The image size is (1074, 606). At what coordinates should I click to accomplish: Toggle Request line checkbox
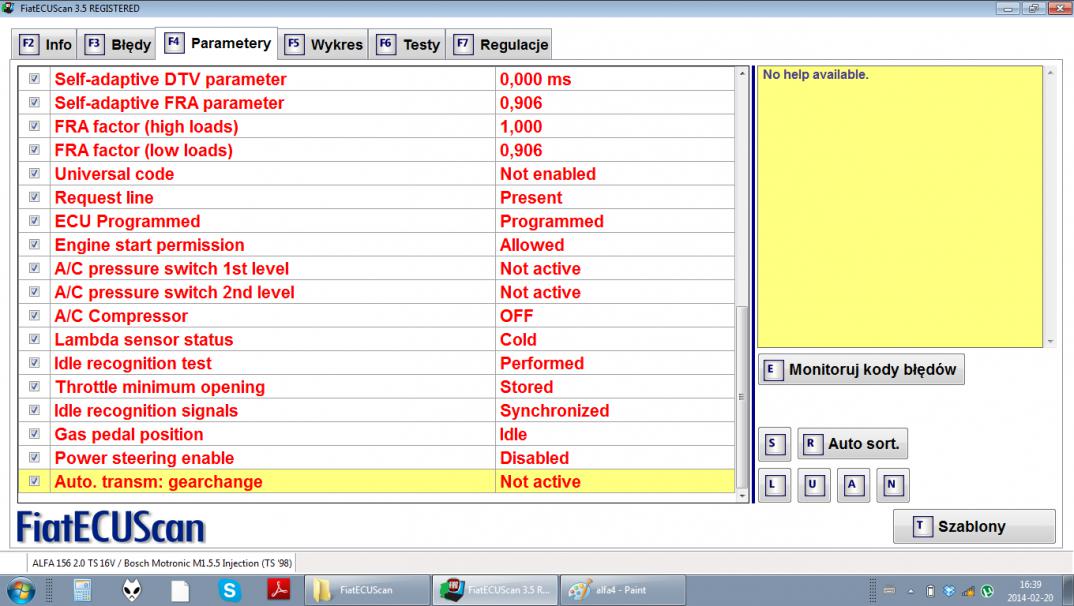(34, 197)
